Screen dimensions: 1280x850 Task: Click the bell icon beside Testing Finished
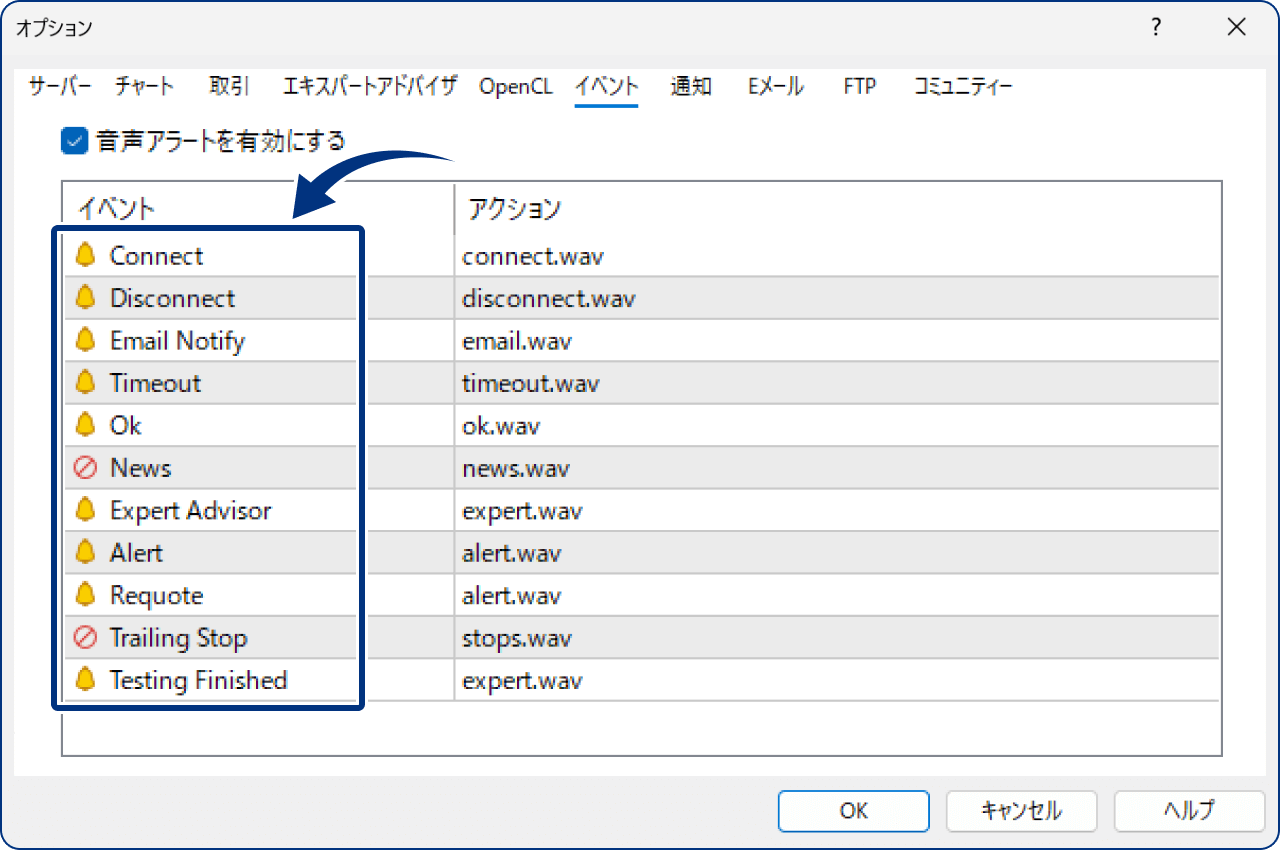[86, 681]
